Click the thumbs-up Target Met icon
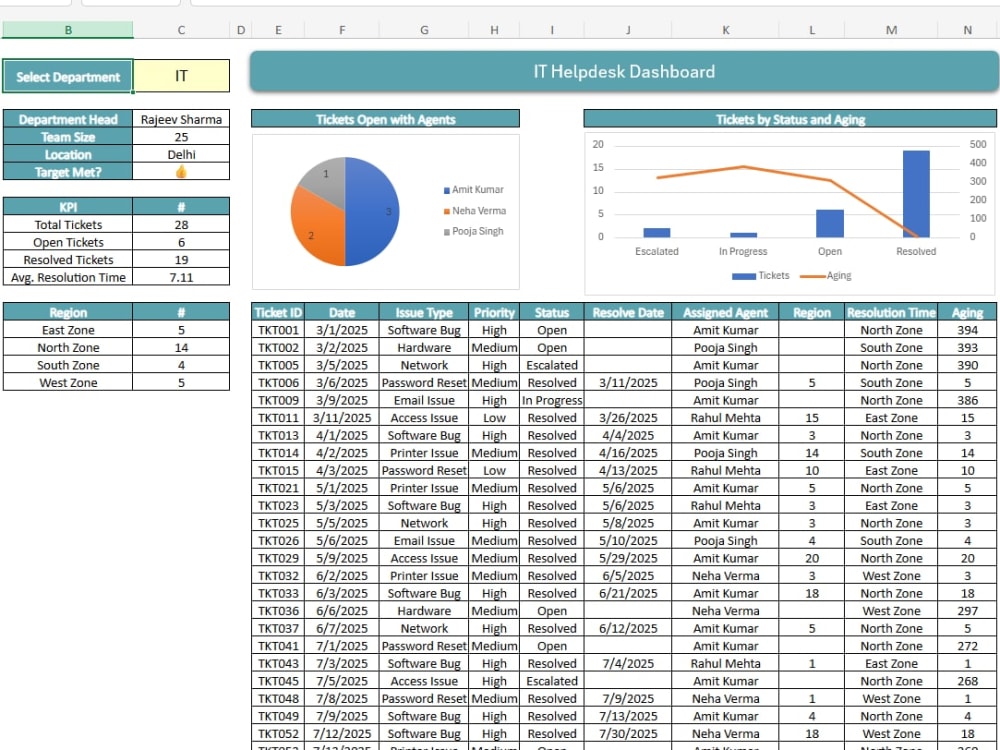The height and width of the screenshot is (750, 1000). click(x=181, y=172)
